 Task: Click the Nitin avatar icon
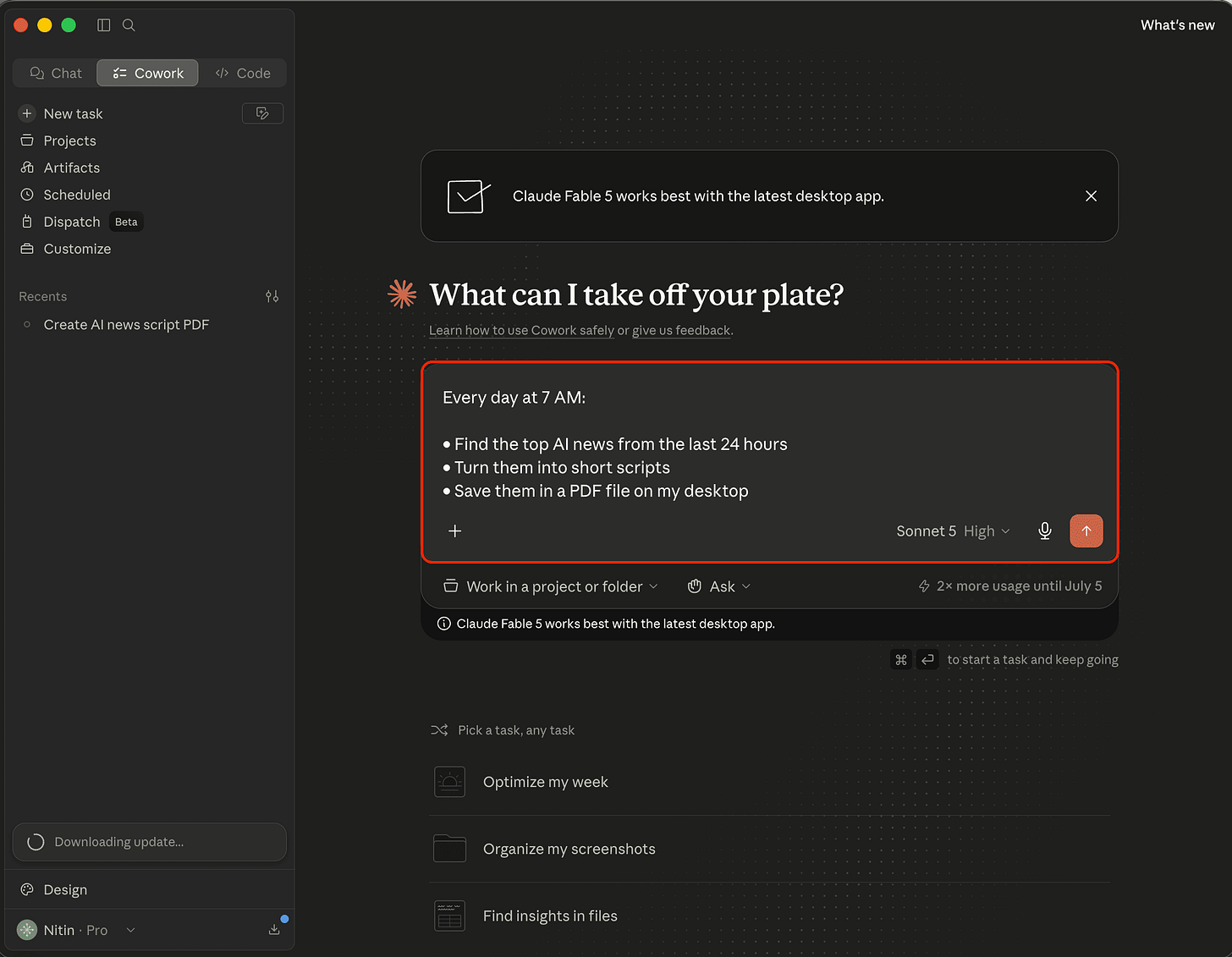pos(27,930)
